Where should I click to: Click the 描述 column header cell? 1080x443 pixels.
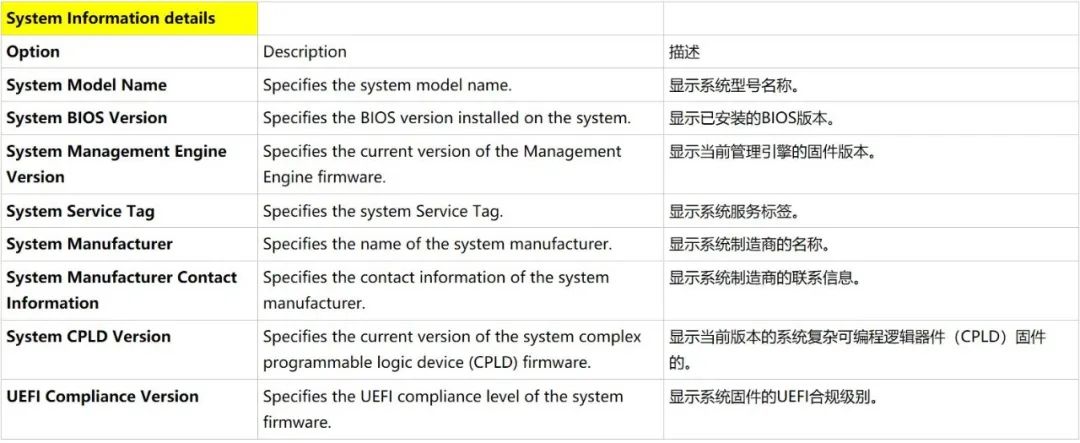point(871,52)
